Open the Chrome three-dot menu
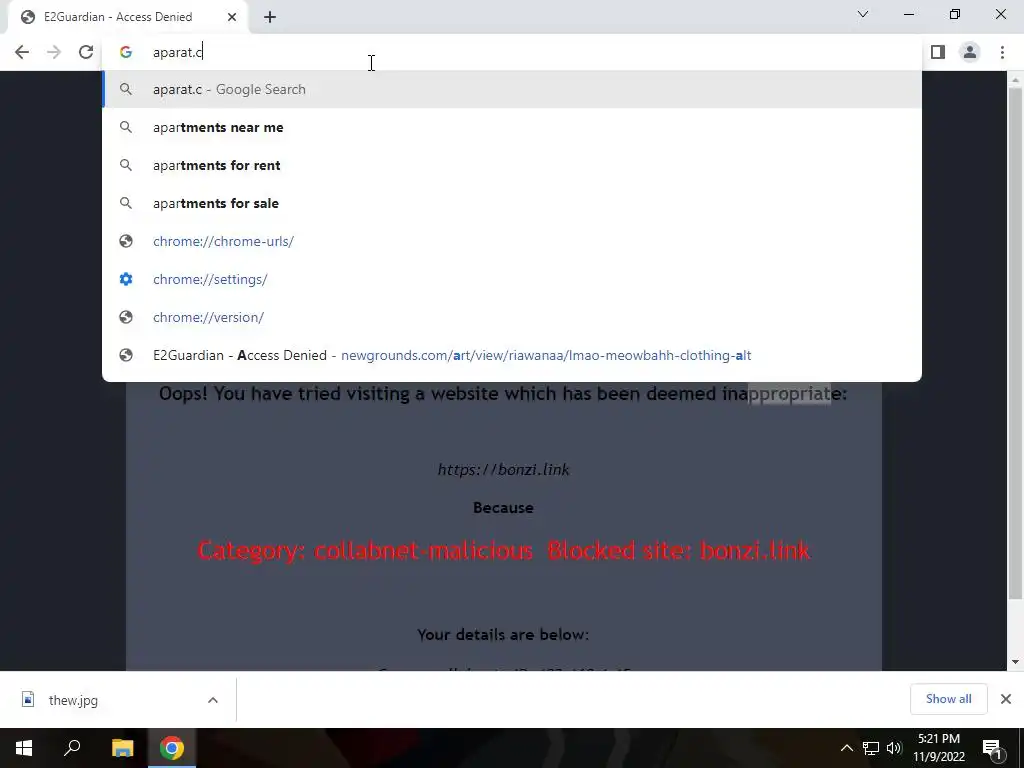 pyautogui.click(x=1002, y=52)
